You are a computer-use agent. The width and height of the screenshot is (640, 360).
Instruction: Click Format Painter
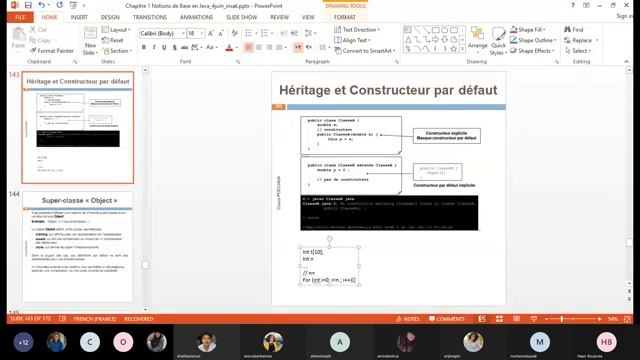(52, 51)
